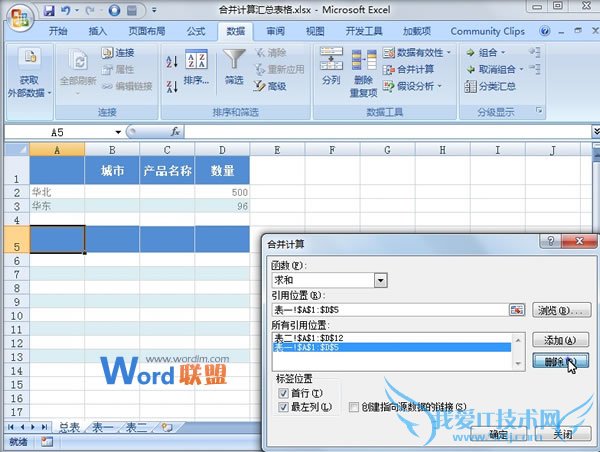This screenshot has width=600, height=452.
Task: Click the Reference (引用位置) input field
Action: (390, 310)
